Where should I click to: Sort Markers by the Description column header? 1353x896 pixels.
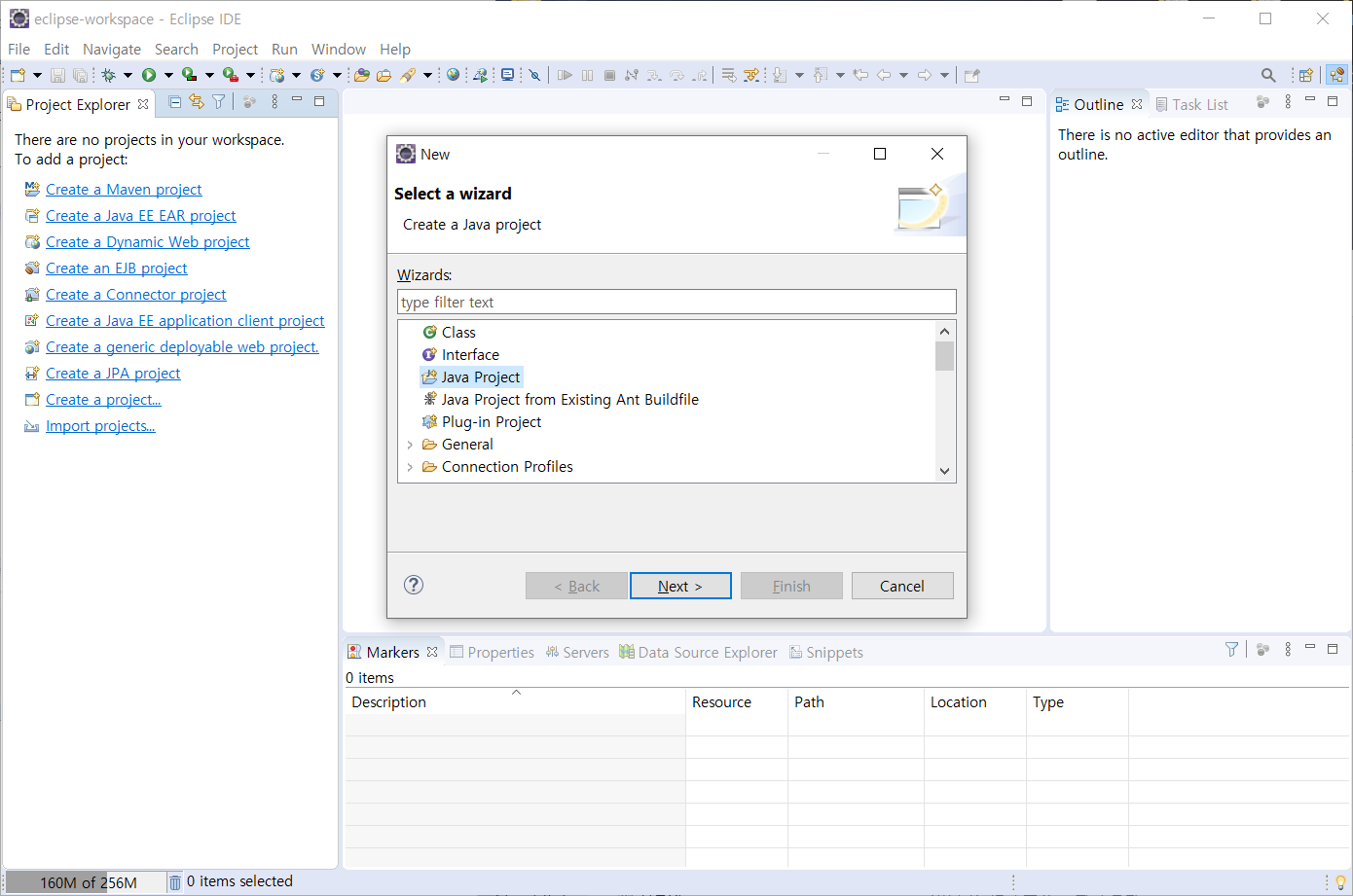click(515, 702)
